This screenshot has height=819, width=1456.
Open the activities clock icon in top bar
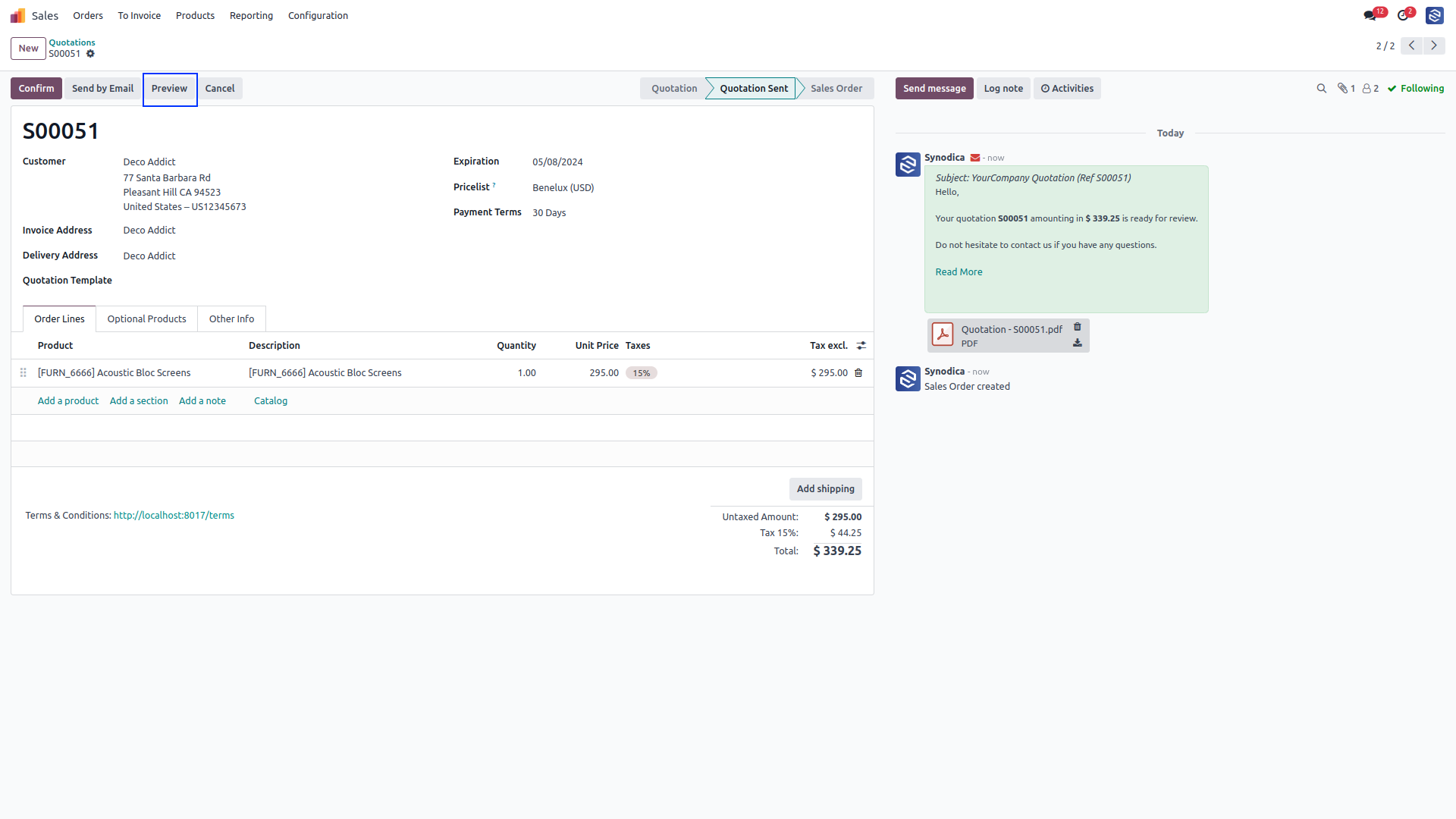1403,15
